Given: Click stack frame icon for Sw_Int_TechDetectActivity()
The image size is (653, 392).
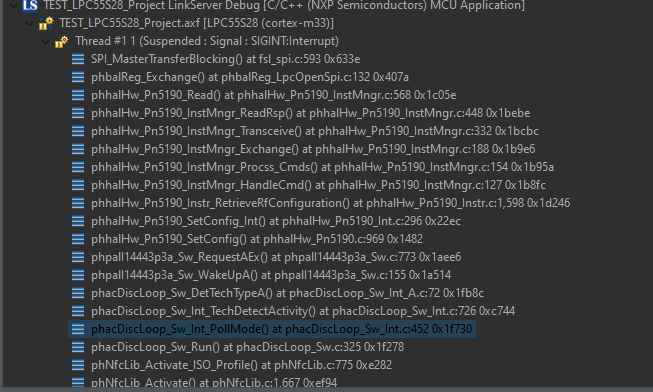Looking at the screenshot, I should point(78,311).
